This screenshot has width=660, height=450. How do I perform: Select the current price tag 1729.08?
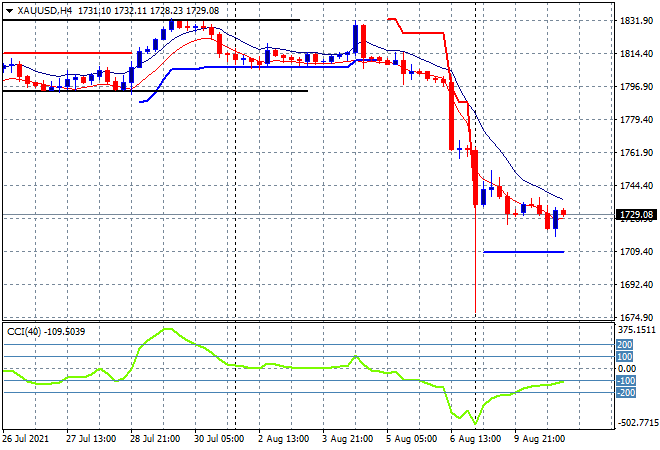pos(636,215)
